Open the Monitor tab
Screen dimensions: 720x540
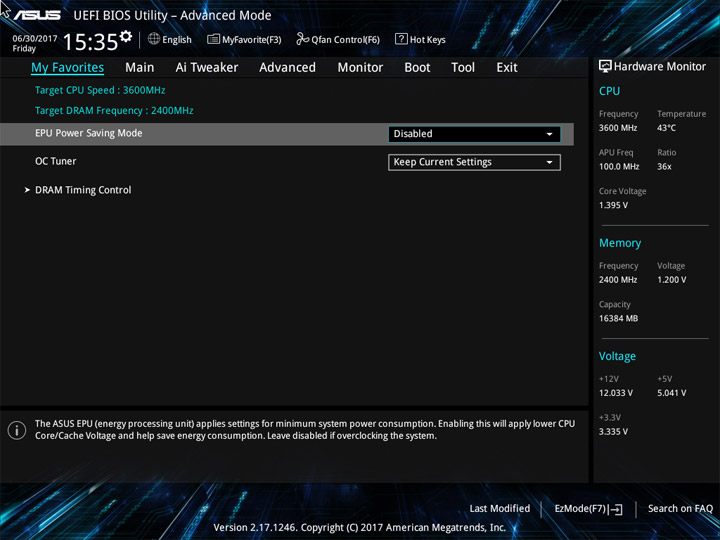coord(360,68)
